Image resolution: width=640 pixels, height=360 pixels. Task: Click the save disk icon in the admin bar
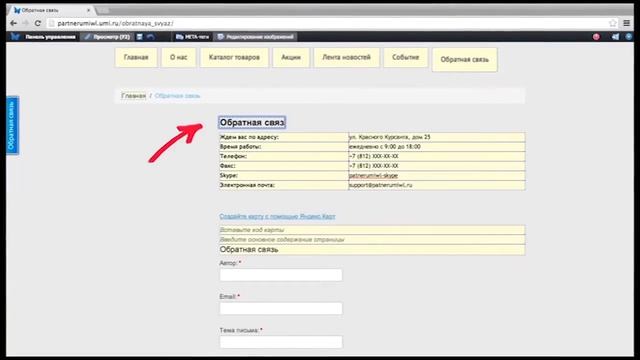[140, 37]
